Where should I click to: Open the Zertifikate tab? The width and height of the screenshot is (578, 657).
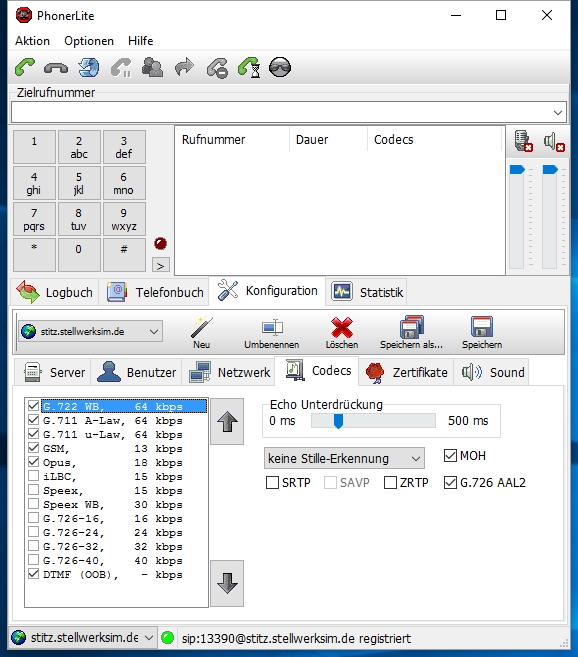click(407, 372)
